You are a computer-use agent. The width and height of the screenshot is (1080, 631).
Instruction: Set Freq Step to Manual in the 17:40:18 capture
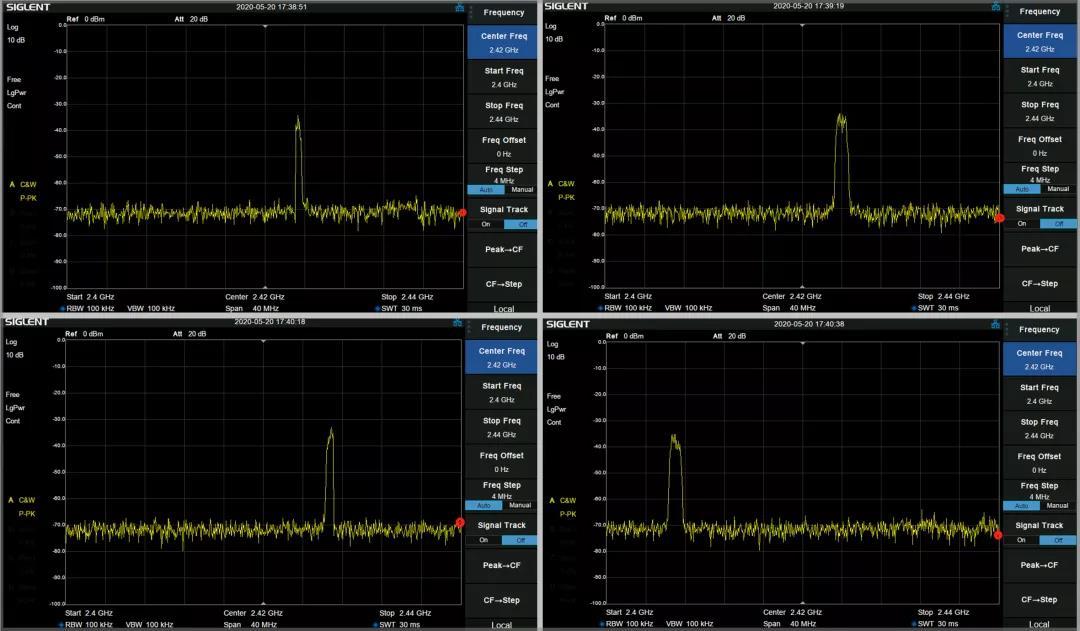(519, 505)
